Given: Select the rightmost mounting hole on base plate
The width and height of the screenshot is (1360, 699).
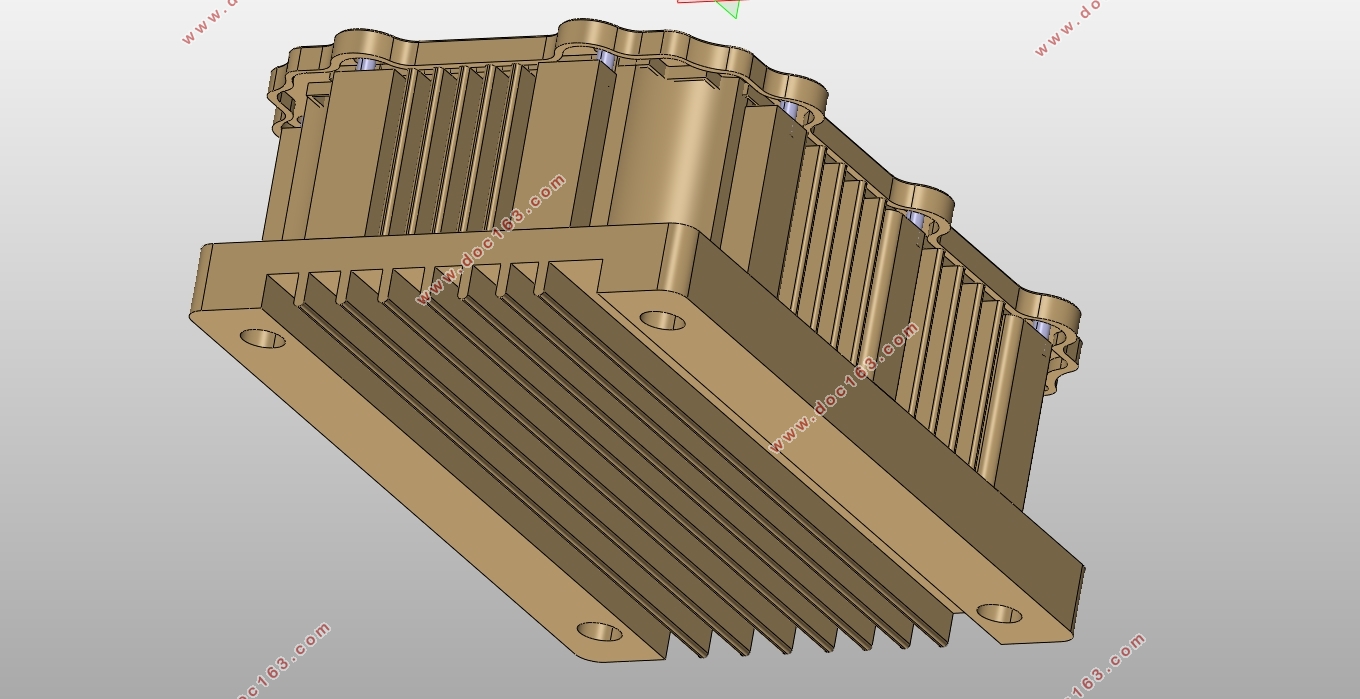Looking at the screenshot, I should tap(999, 613).
